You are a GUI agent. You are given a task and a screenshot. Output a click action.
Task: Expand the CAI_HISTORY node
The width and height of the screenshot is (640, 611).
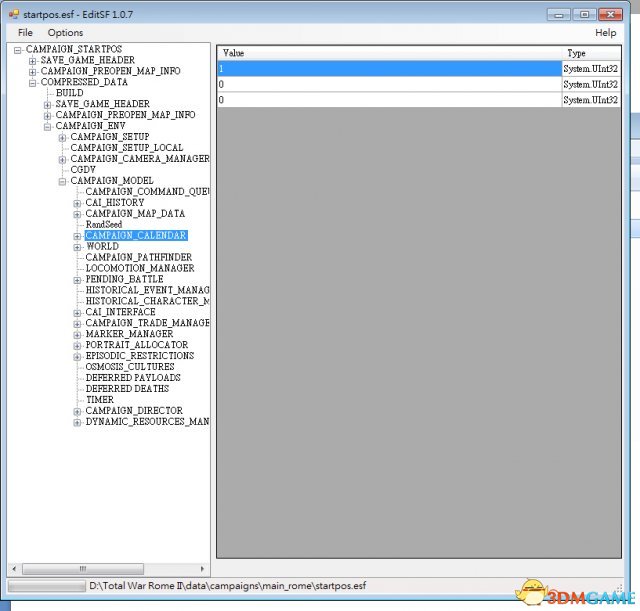tap(77, 203)
